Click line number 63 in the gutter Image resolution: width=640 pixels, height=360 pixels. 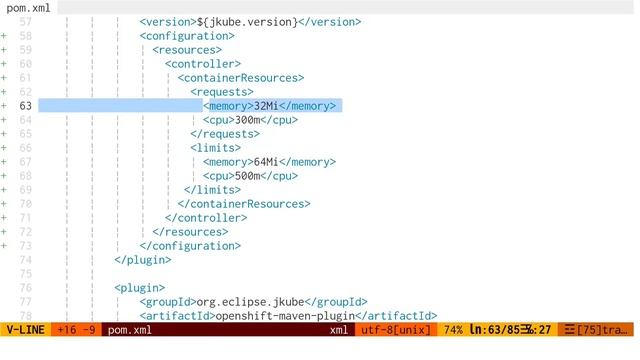[25, 106]
